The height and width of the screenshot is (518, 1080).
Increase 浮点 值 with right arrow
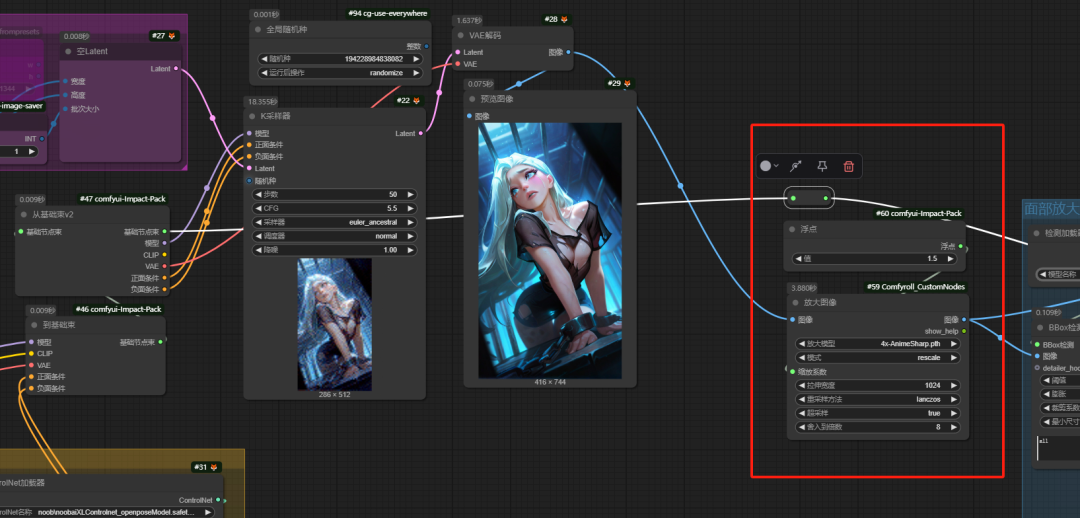pyautogui.click(x=951, y=259)
